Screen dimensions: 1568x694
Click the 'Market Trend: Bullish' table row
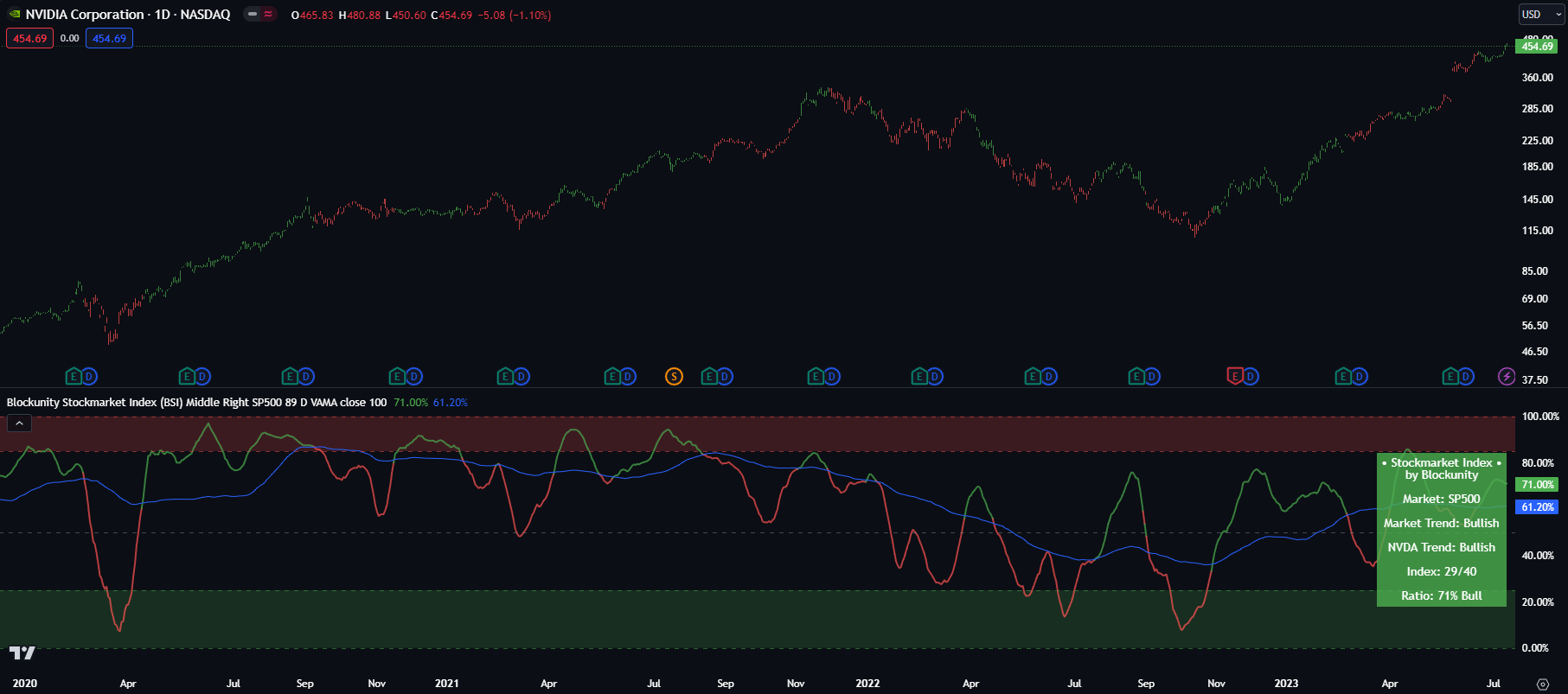coord(1442,523)
